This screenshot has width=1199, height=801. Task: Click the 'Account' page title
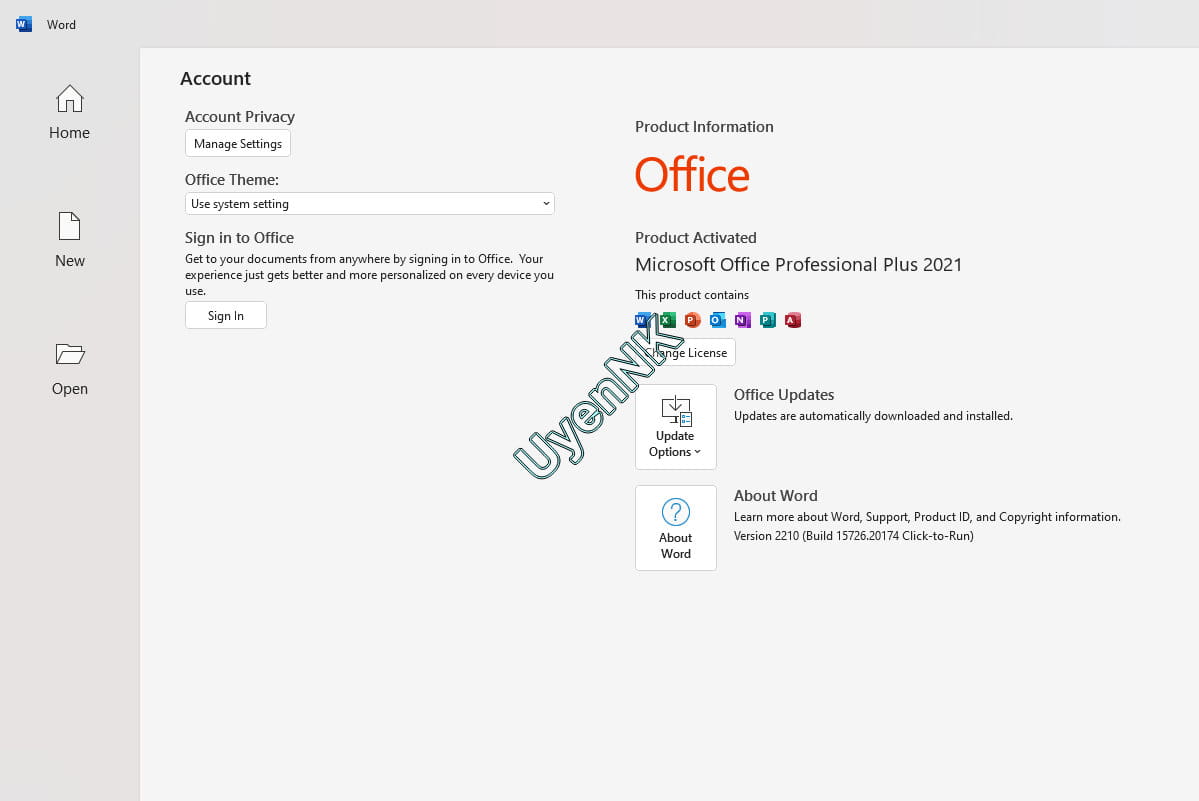click(216, 79)
